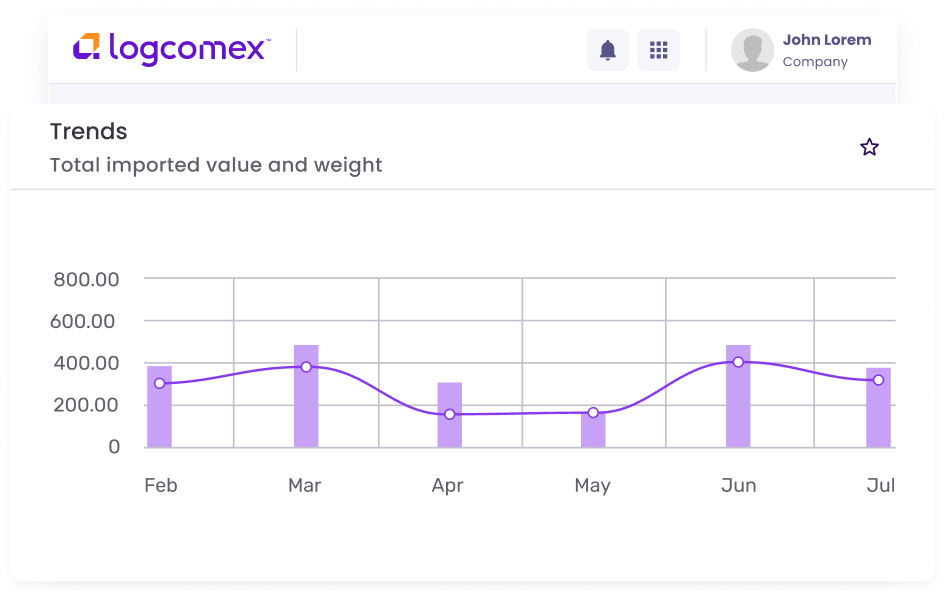Open the John Lorem profile name

pyautogui.click(x=826, y=40)
